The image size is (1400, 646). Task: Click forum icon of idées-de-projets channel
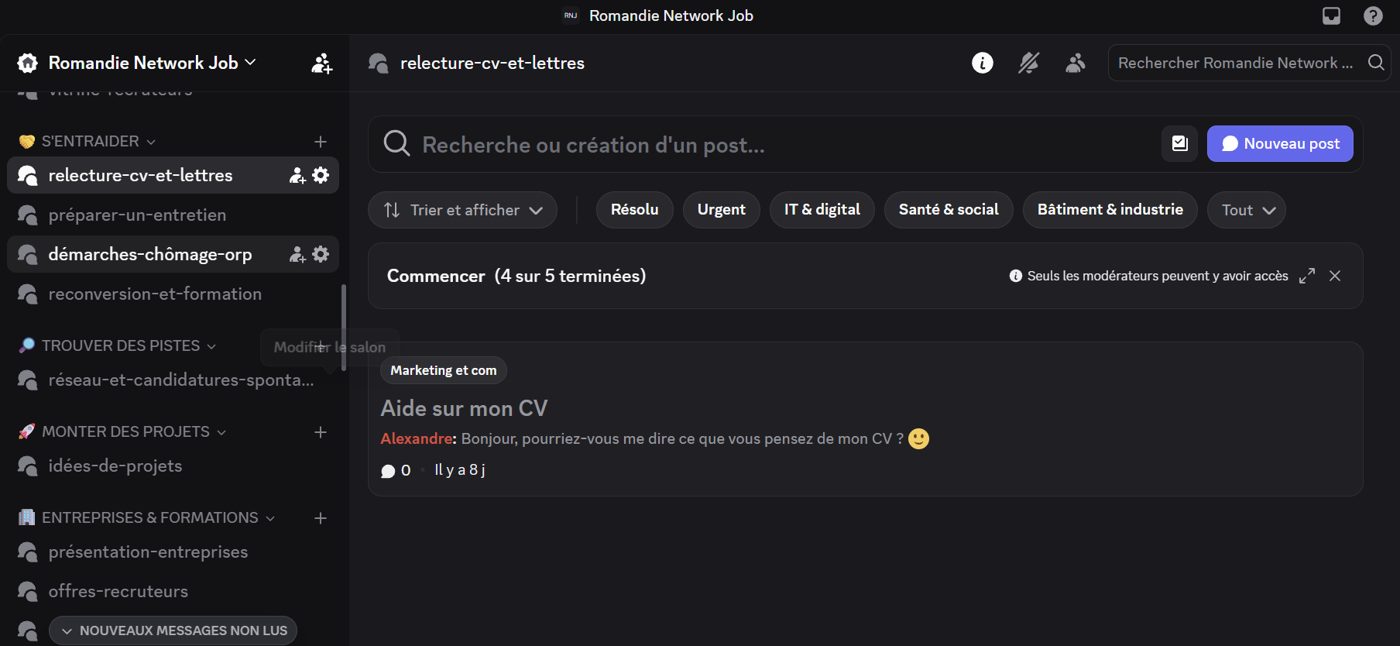(x=27, y=466)
